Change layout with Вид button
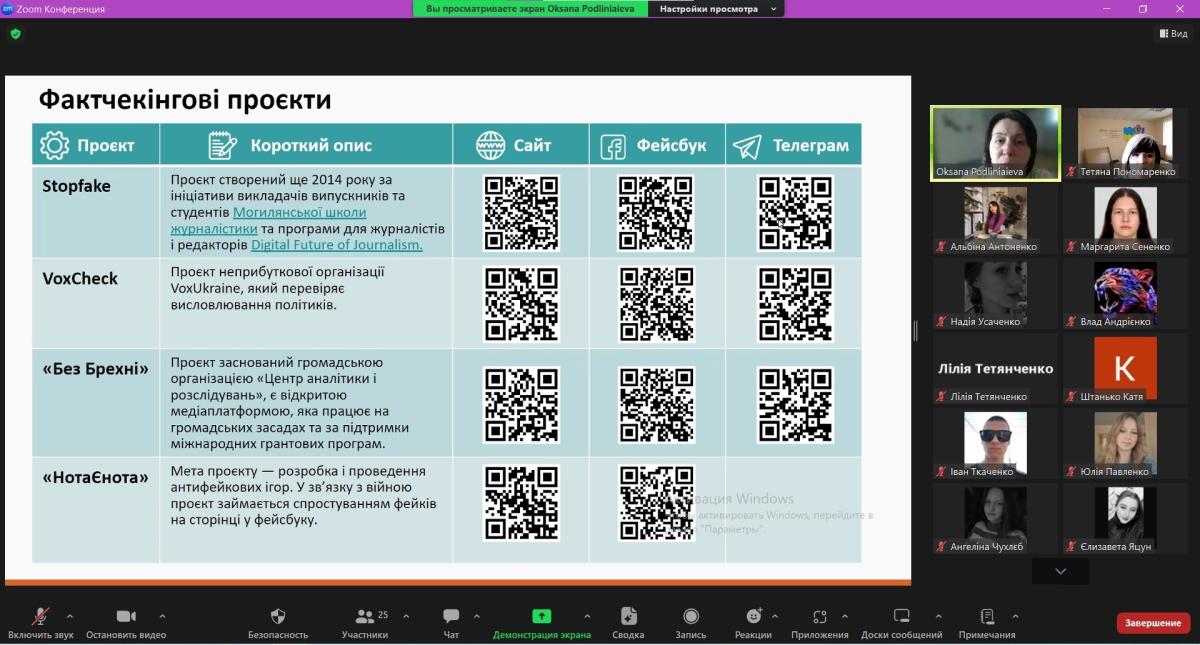 pyautogui.click(x=1174, y=33)
